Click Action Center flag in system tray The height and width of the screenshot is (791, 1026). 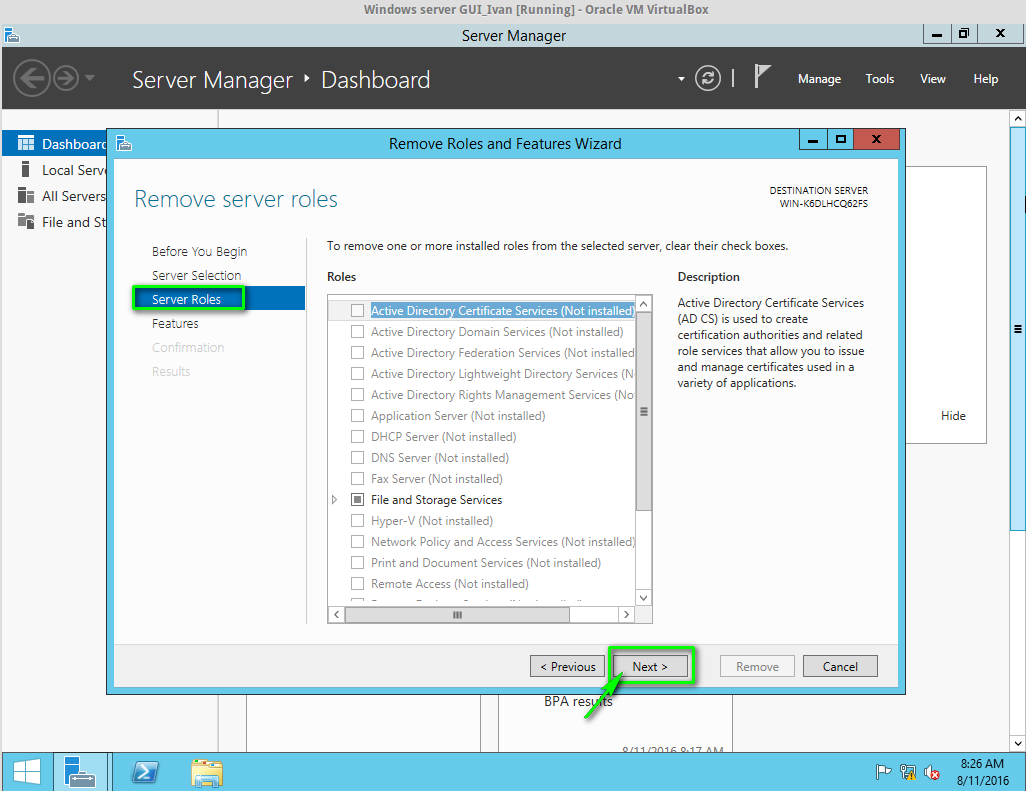(x=883, y=772)
